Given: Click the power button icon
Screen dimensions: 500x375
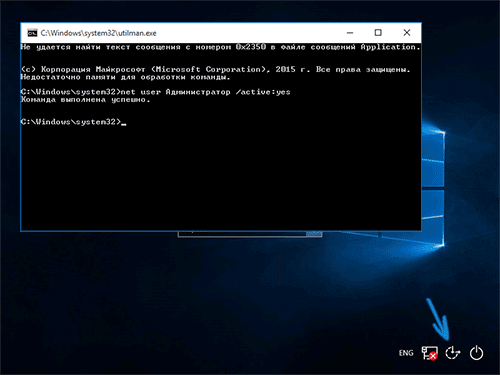Looking at the screenshot, I should tap(476, 353).
